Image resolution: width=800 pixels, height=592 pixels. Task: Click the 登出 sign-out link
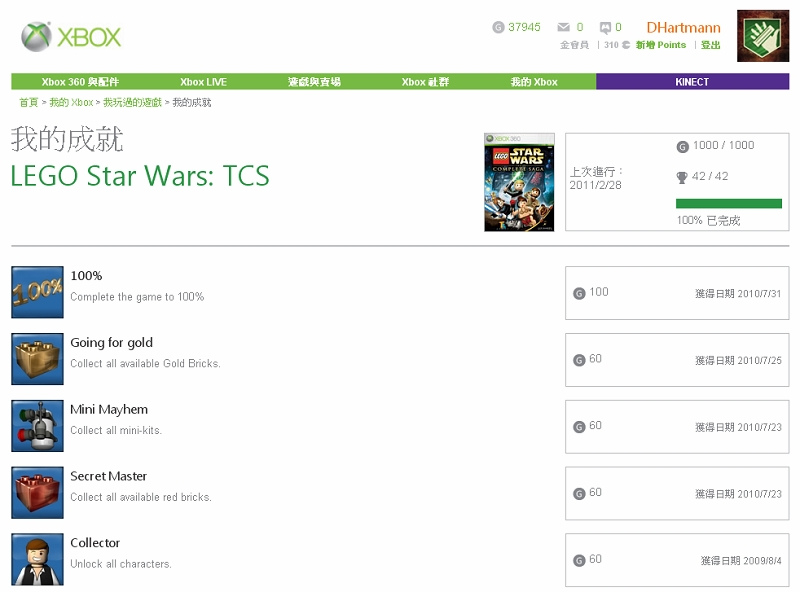pos(710,45)
